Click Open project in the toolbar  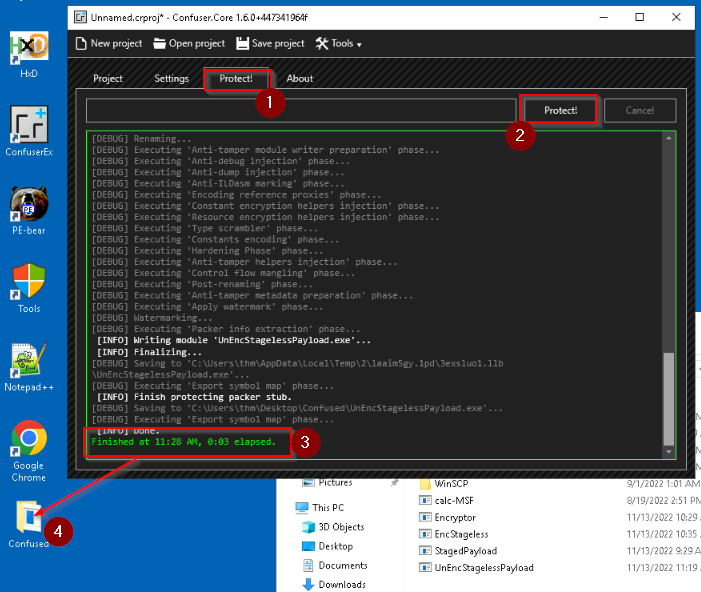pyautogui.click(x=189, y=43)
